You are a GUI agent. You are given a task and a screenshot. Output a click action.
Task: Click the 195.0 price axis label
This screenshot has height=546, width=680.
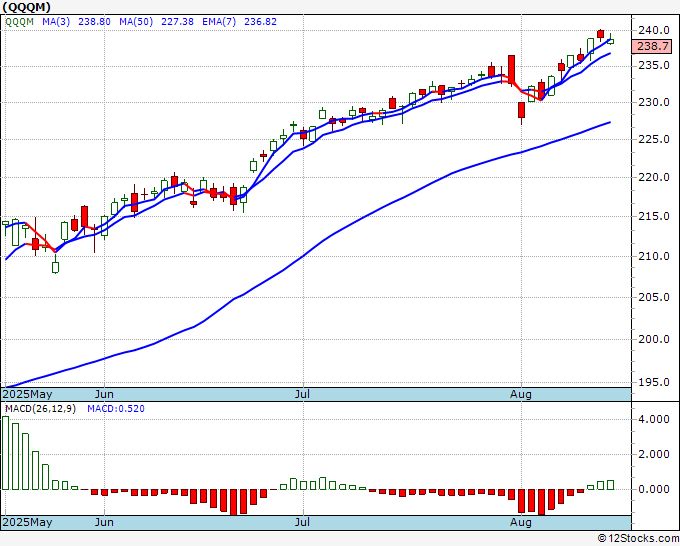tap(654, 383)
